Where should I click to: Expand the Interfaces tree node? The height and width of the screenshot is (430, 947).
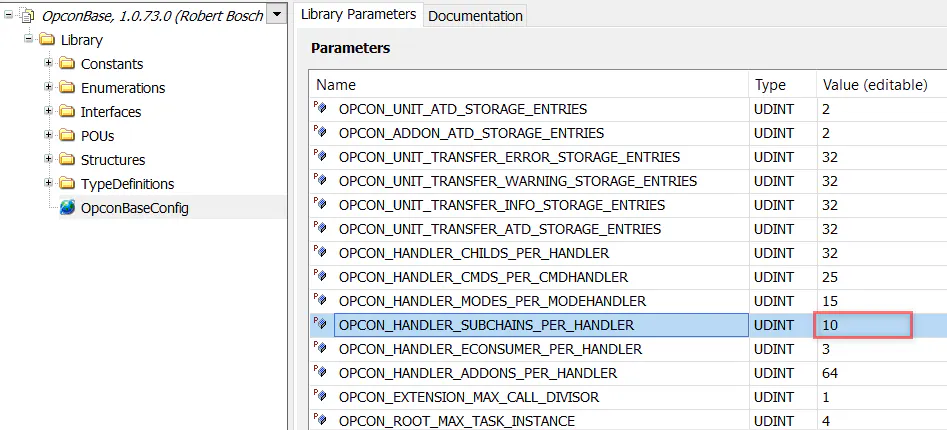click(x=48, y=112)
